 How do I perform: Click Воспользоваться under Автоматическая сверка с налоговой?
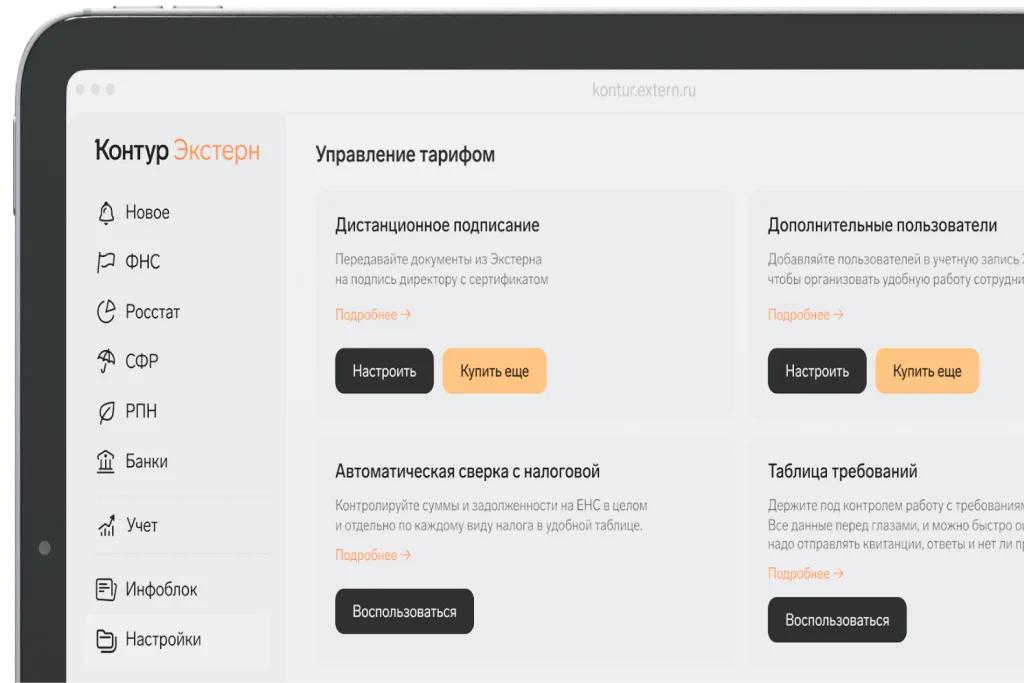coord(404,611)
